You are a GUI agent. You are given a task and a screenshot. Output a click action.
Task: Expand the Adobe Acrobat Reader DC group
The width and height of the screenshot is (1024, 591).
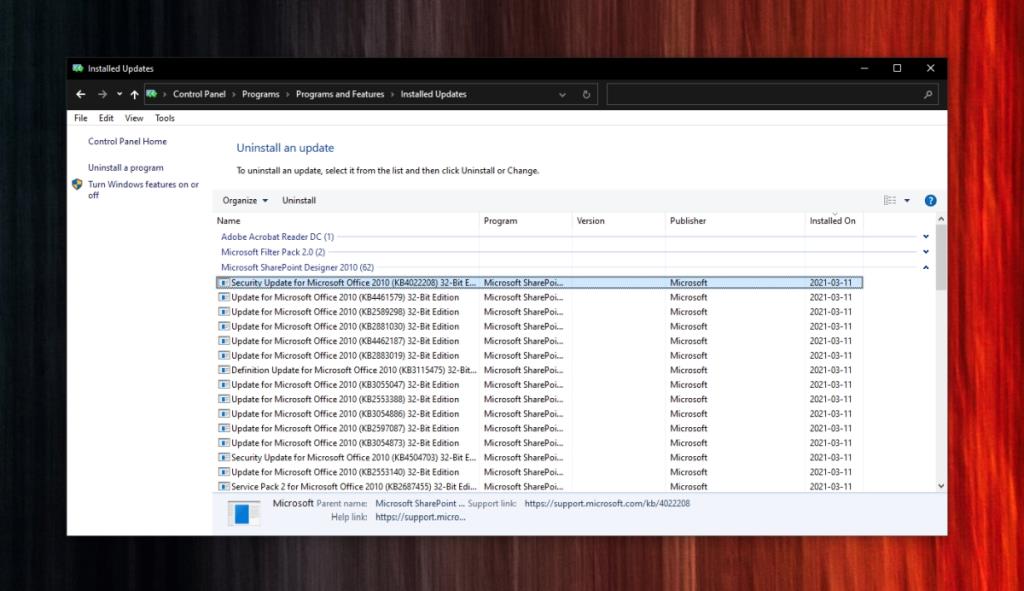click(925, 237)
